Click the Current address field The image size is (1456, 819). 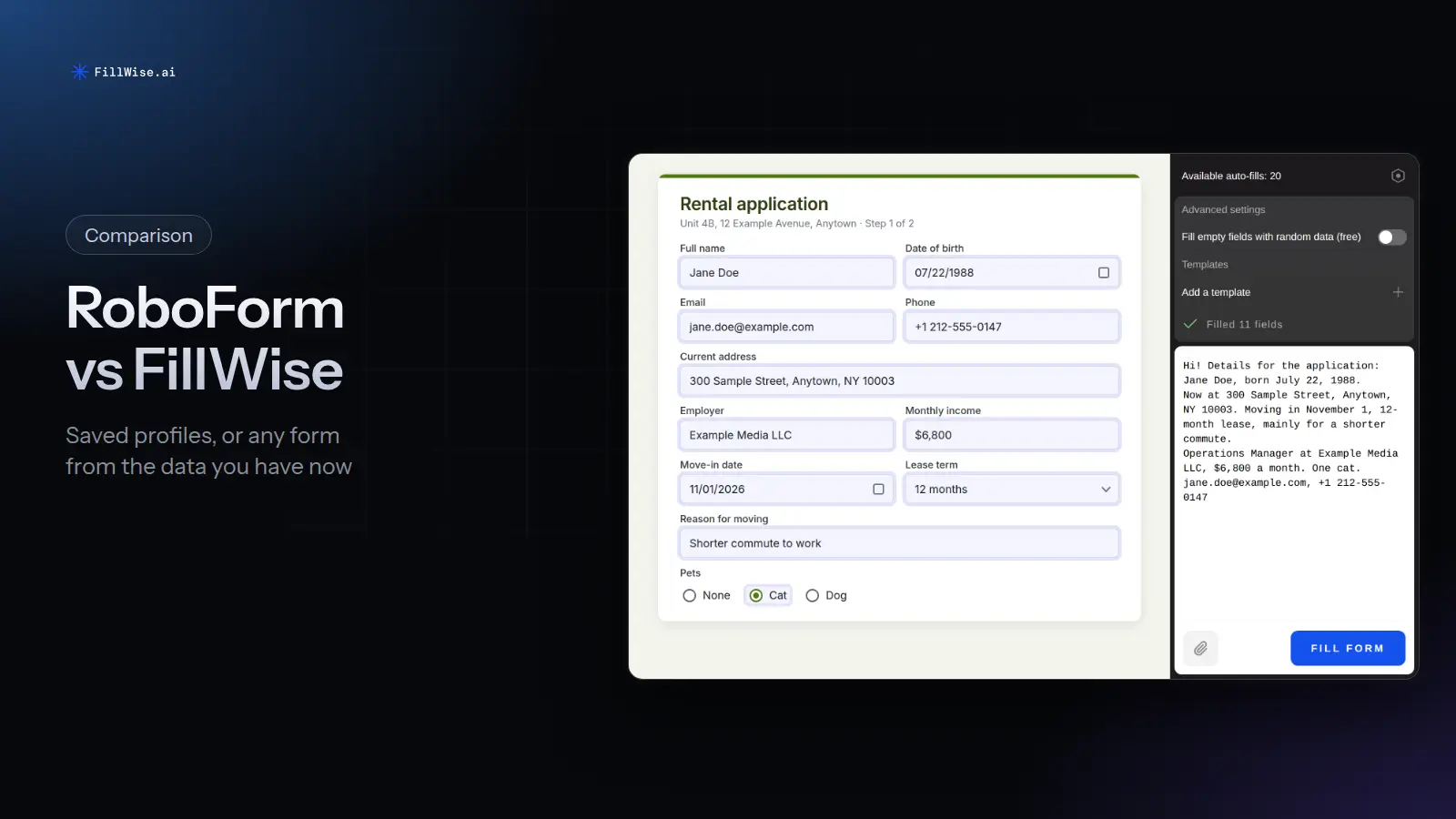tap(899, 381)
